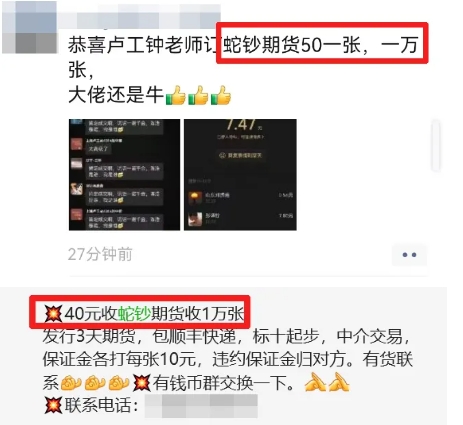
Task: Click the first thumbs-up emoji after 大佬还是牛
Action: click(176, 96)
